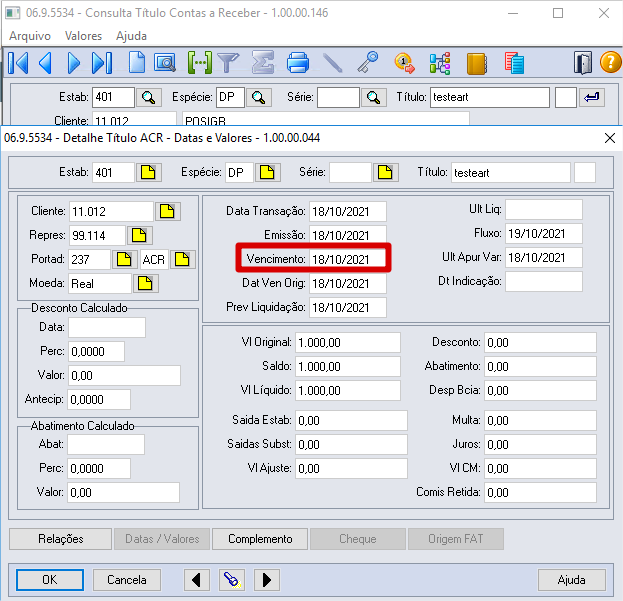Click the Vl Líquido value field

point(348,390)
